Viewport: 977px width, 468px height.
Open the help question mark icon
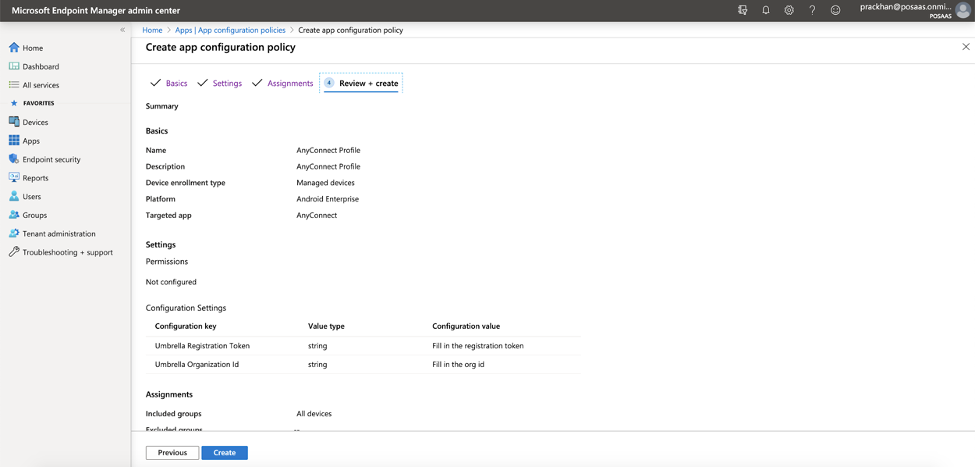[812, 10]
